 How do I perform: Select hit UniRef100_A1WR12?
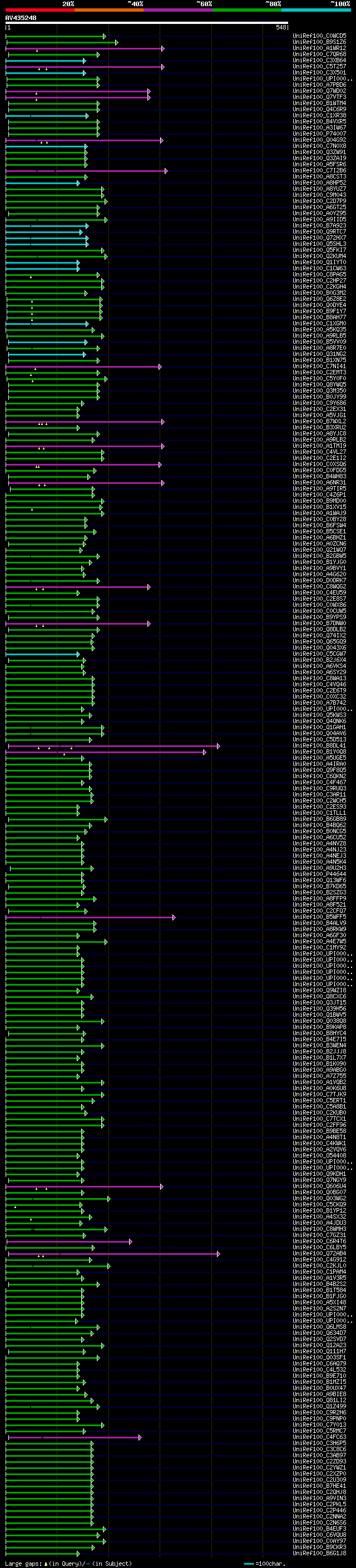[319, 49]
